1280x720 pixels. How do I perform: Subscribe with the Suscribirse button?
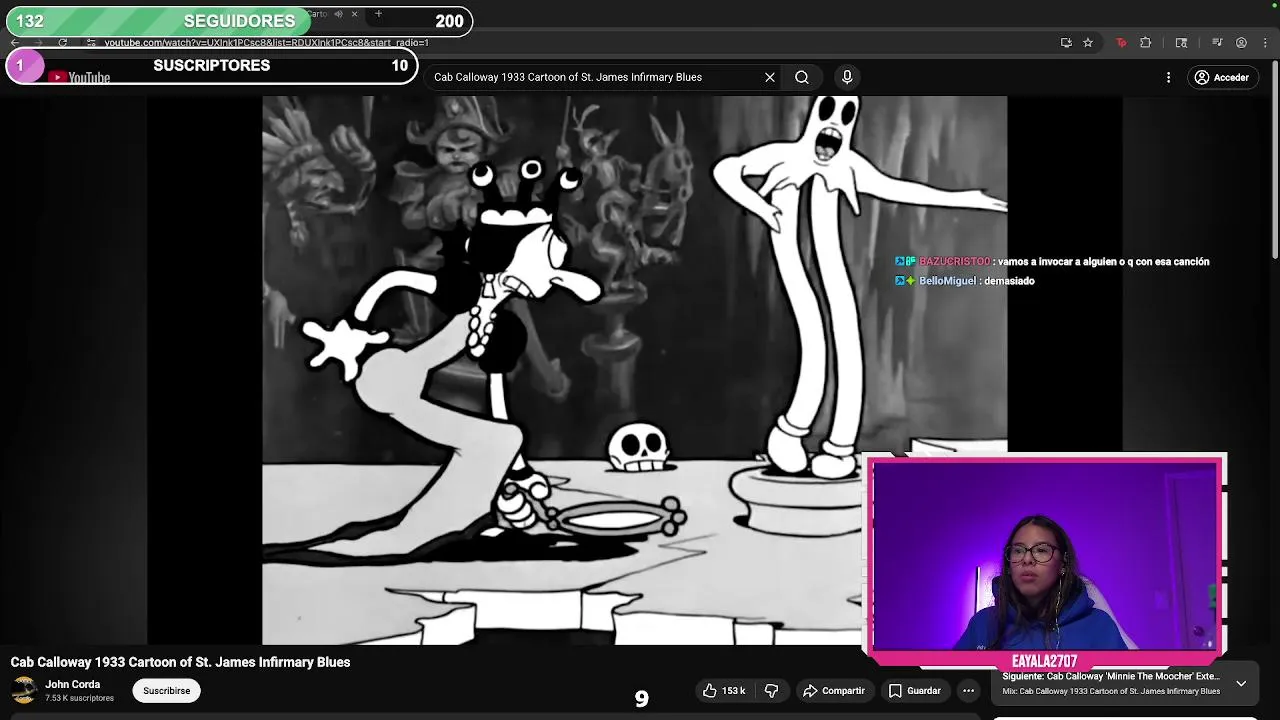(x=166, y=691)
